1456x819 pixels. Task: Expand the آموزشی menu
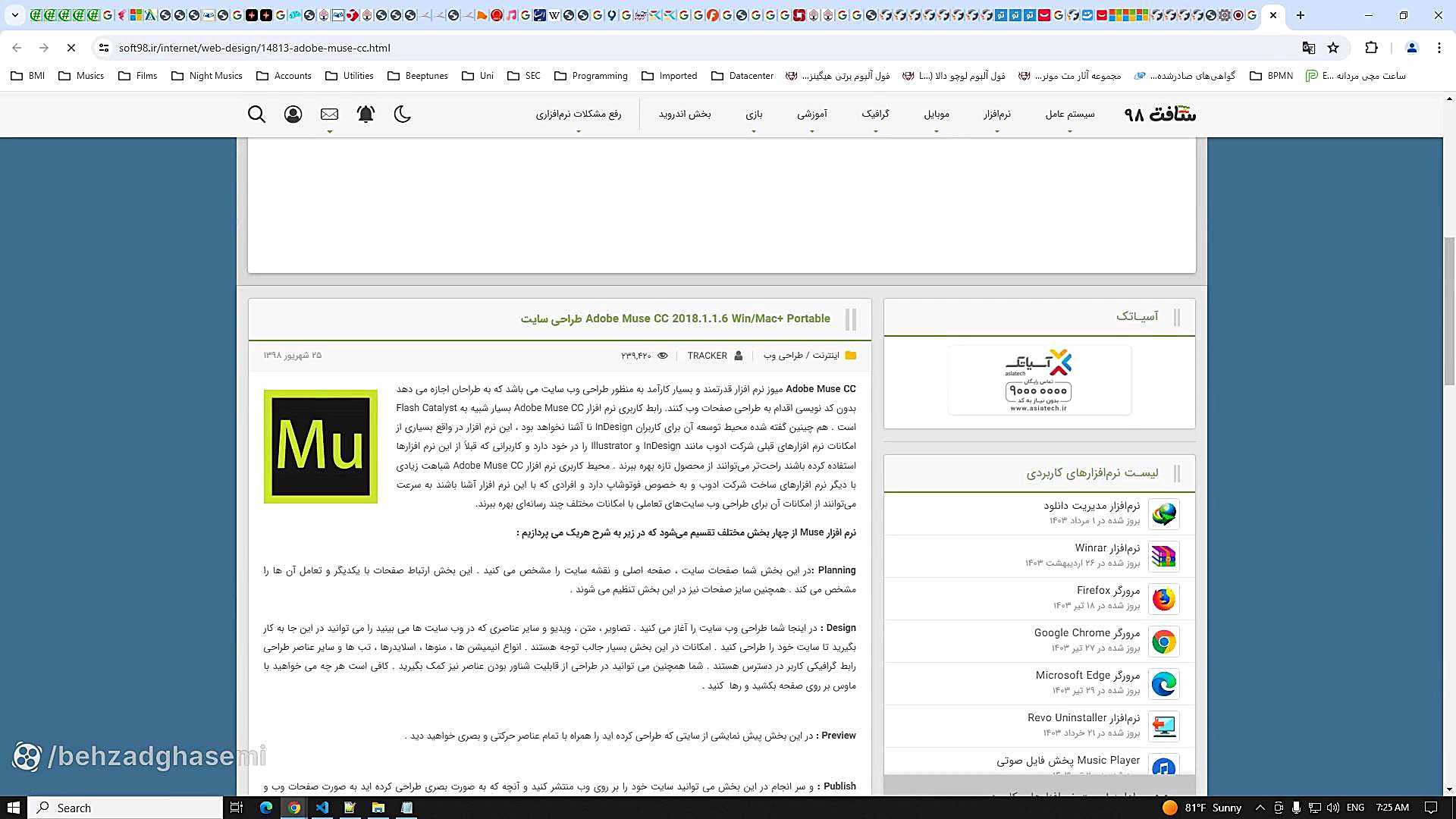click(x=812, y=115)
